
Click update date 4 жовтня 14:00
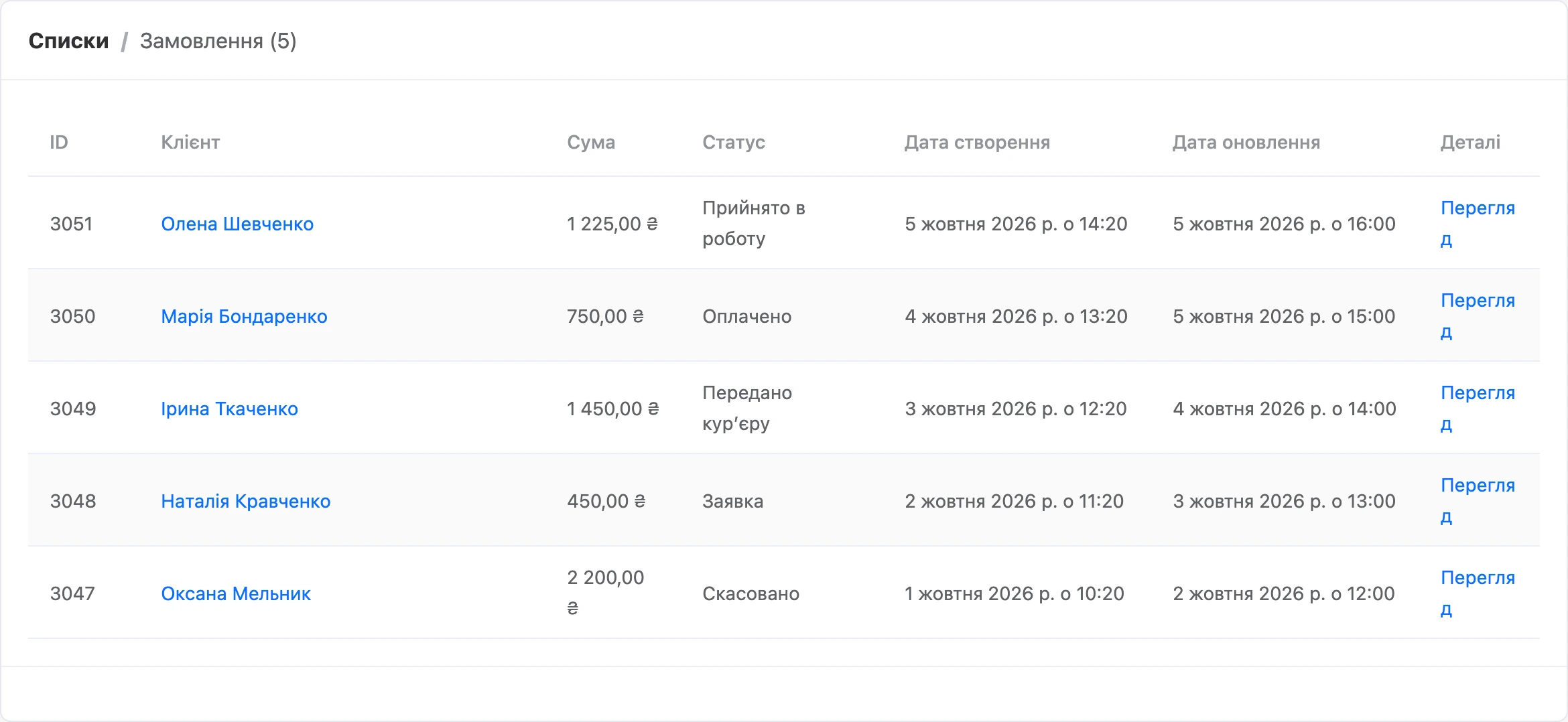1285,409
